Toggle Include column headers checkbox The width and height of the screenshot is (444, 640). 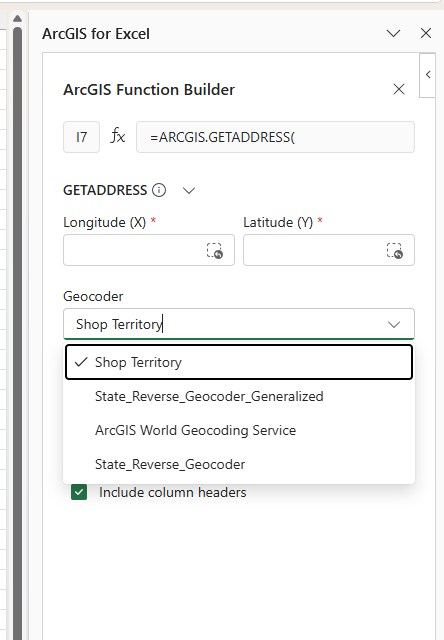point(79,492)
